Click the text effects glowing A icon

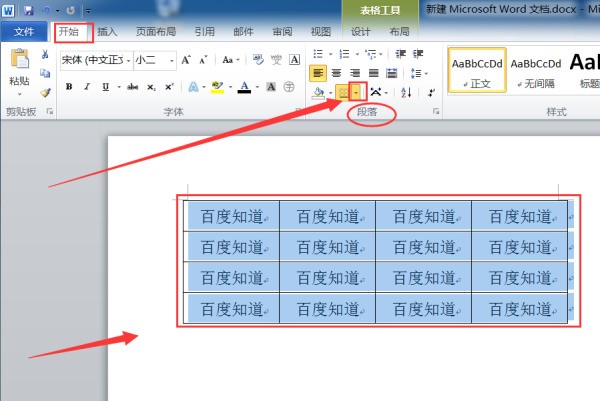[194, 87]
